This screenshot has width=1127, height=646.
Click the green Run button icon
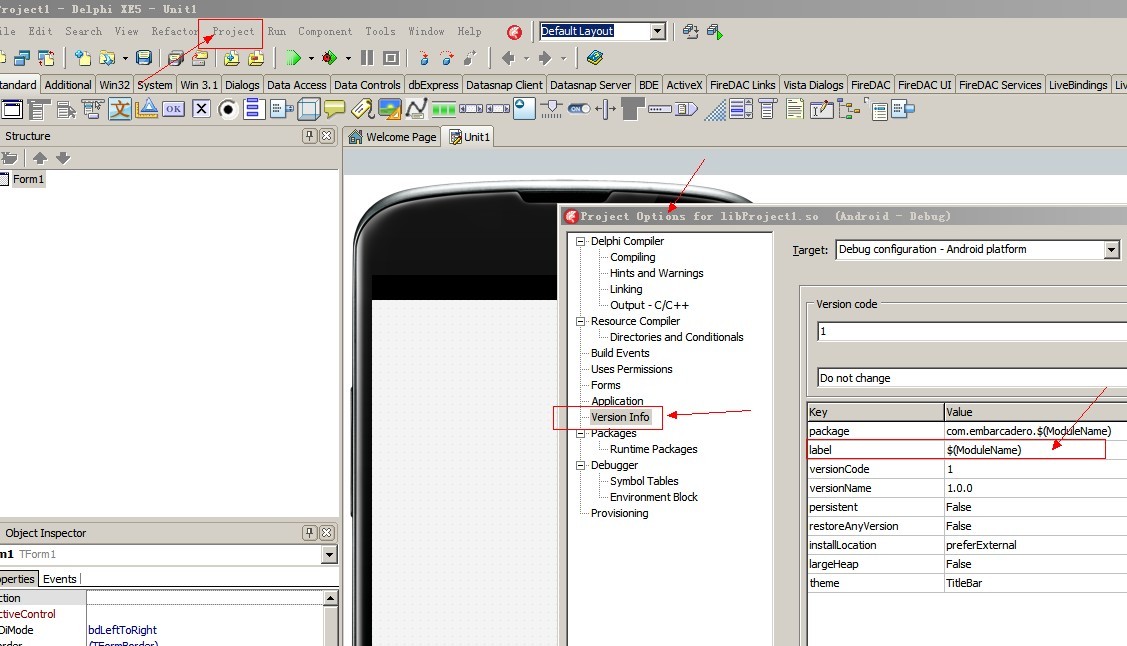point(293,57)
